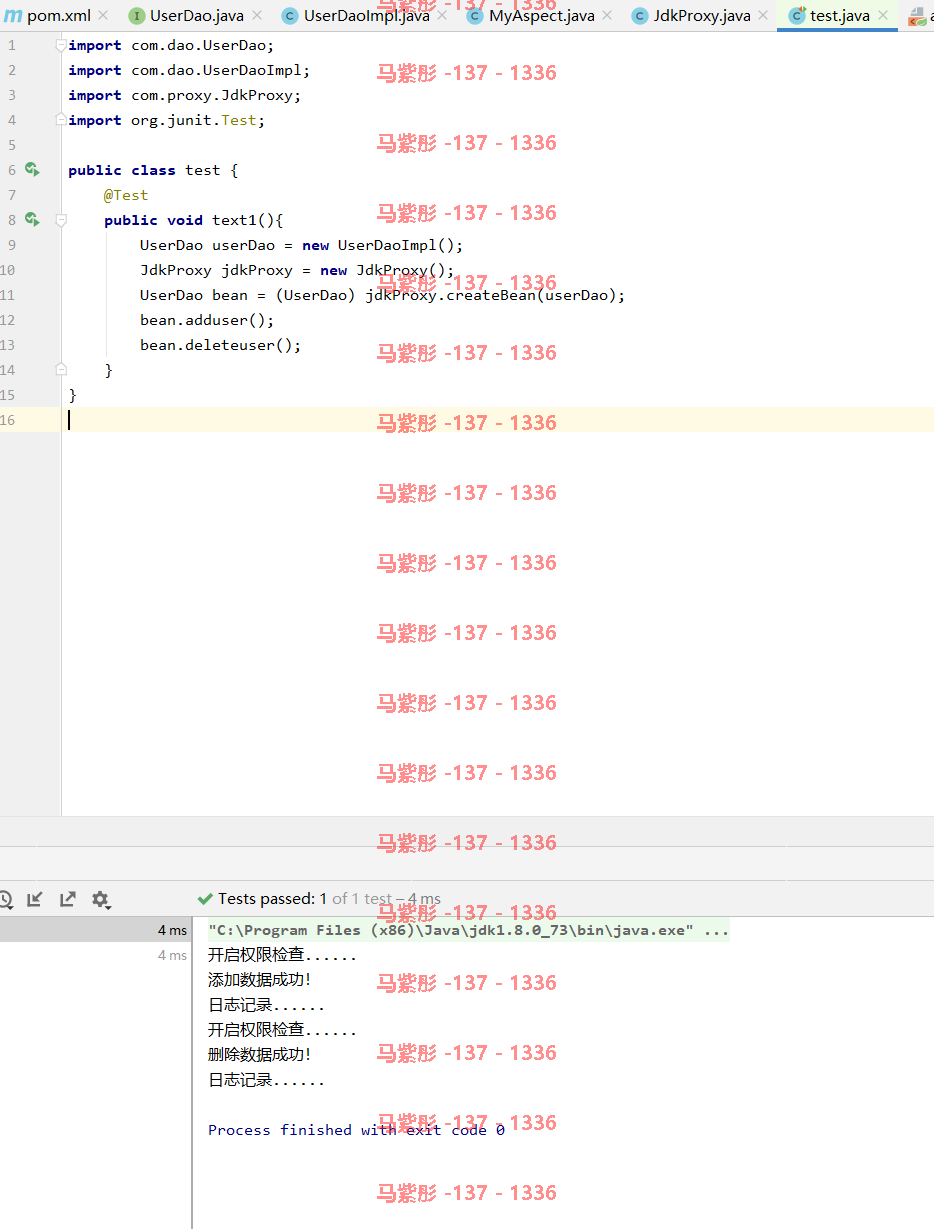
Task: Switch to the JdkProxy.java tab
Action: pyautogui.click(x=702, y=16)
